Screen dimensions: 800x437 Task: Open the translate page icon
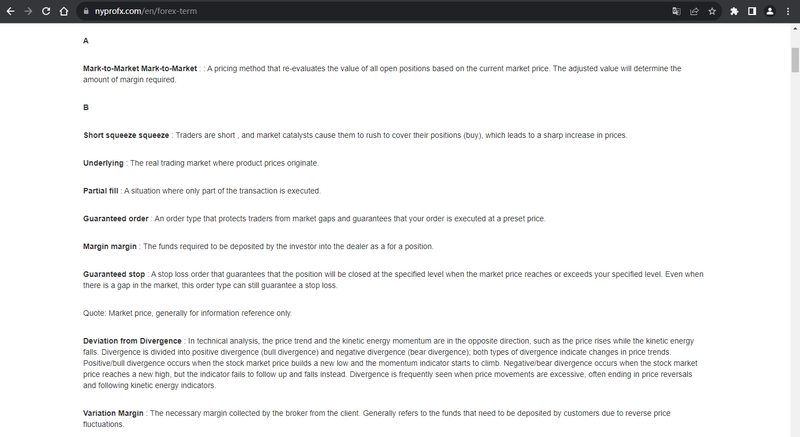tap(676, 11)
